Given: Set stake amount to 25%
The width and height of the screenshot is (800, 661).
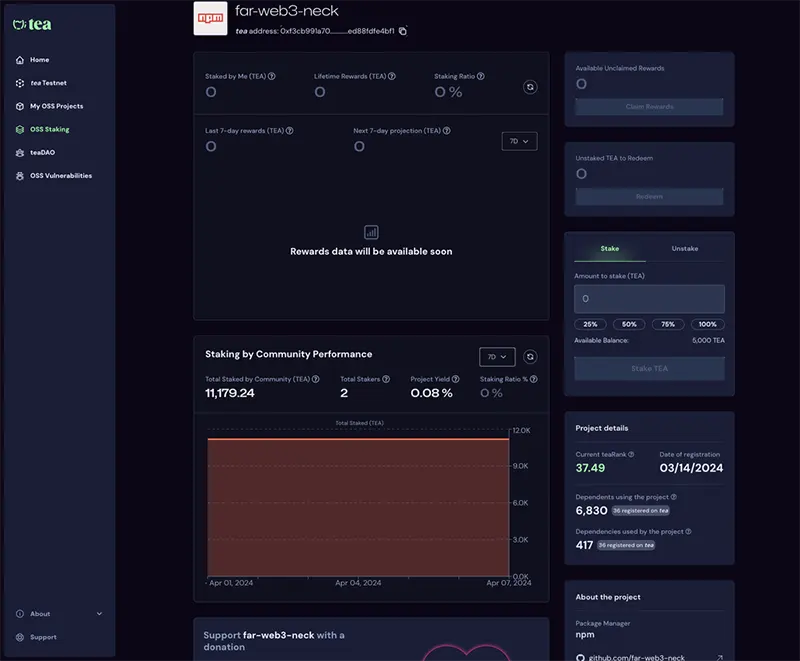Looking at the screenshot, I should [x=590, y=324].
